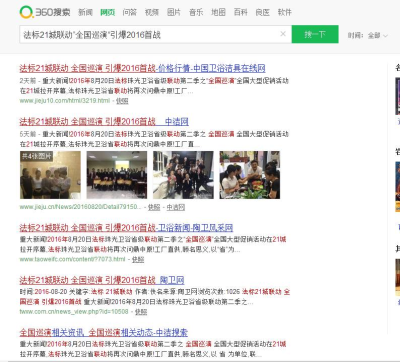Select the 网页 search tab
Viewport: 400px width, 362px height.
click(x=108, y=12)
